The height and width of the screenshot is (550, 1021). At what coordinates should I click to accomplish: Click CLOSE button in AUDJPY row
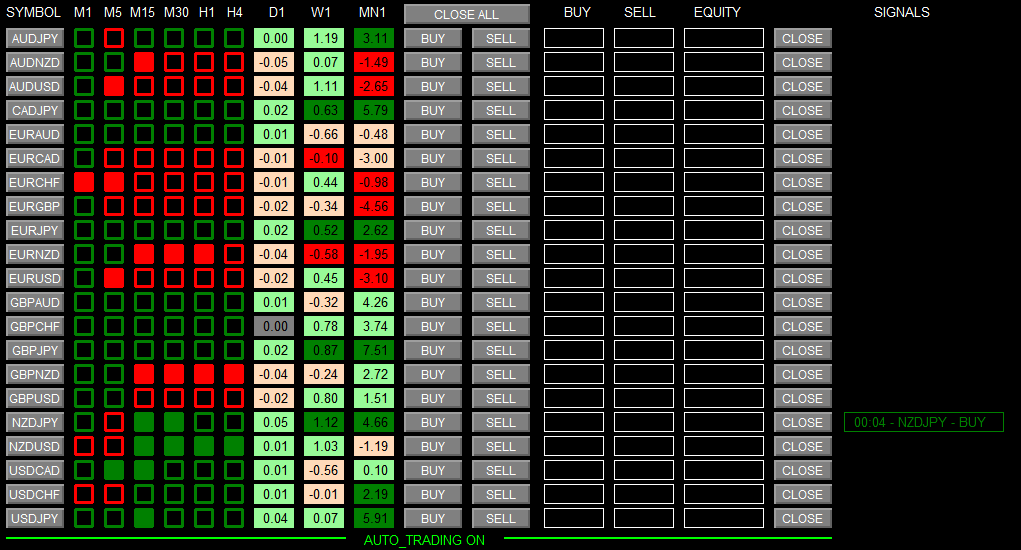click(x=803, y=38)
